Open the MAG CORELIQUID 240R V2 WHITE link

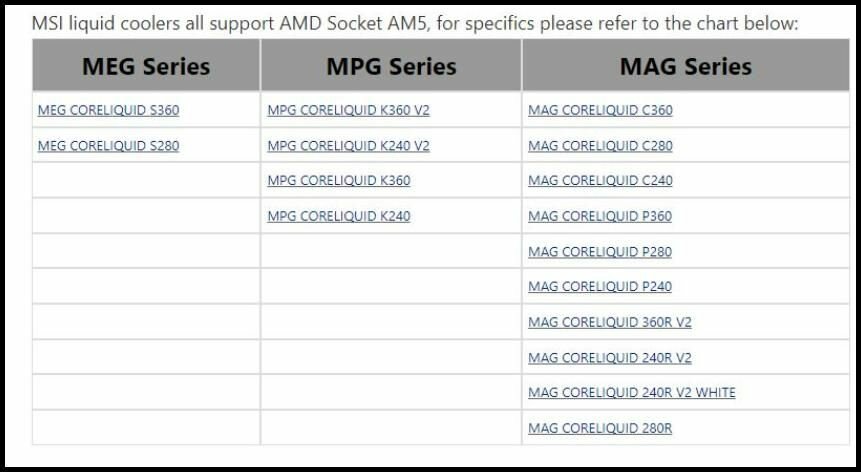click(x=631, y=392)
